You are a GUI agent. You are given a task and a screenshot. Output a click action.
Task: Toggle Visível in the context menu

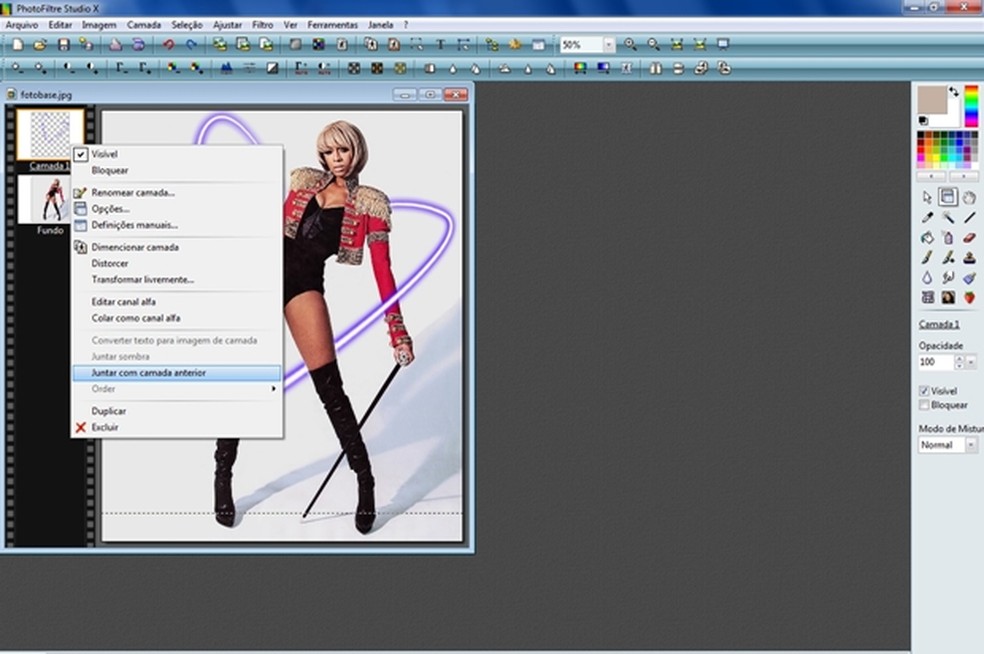point(104,155)
